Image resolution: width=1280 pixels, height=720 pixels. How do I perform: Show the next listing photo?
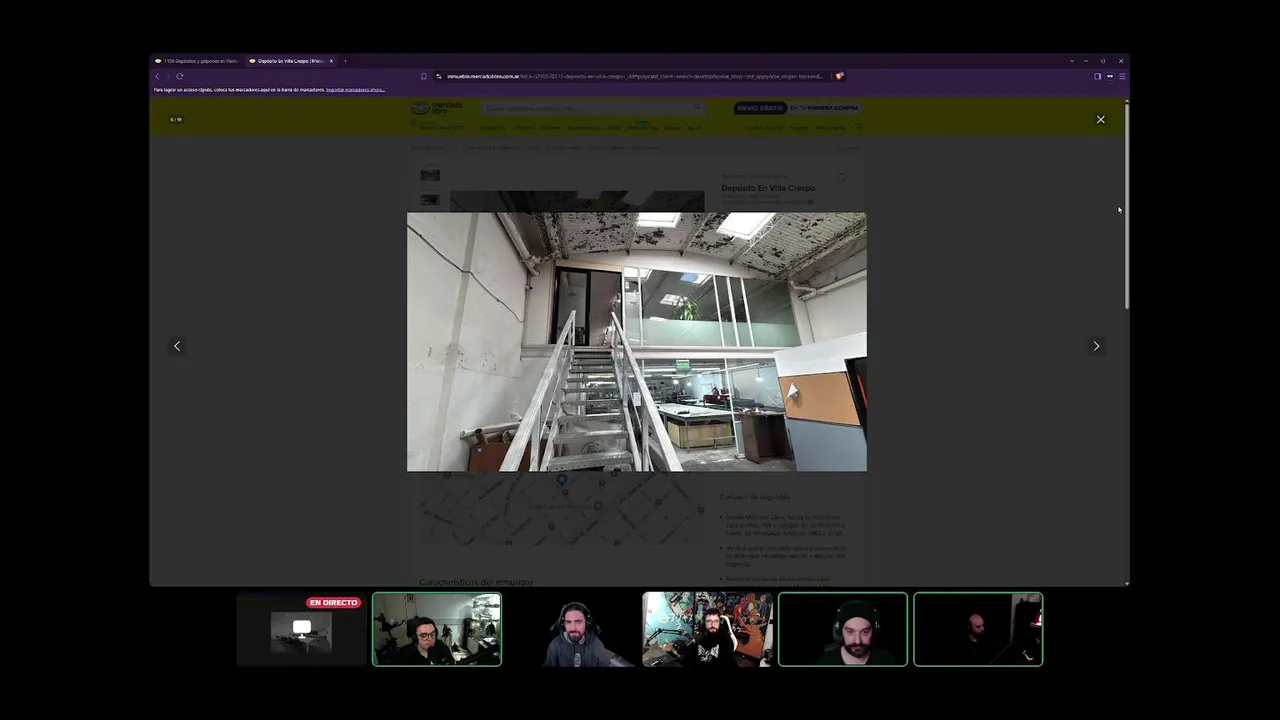1096,346
